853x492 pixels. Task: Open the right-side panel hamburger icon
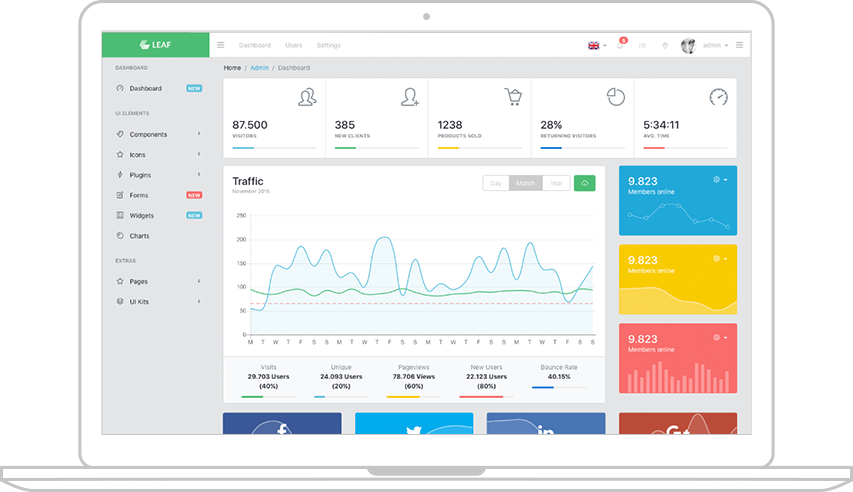click(739, 45)
